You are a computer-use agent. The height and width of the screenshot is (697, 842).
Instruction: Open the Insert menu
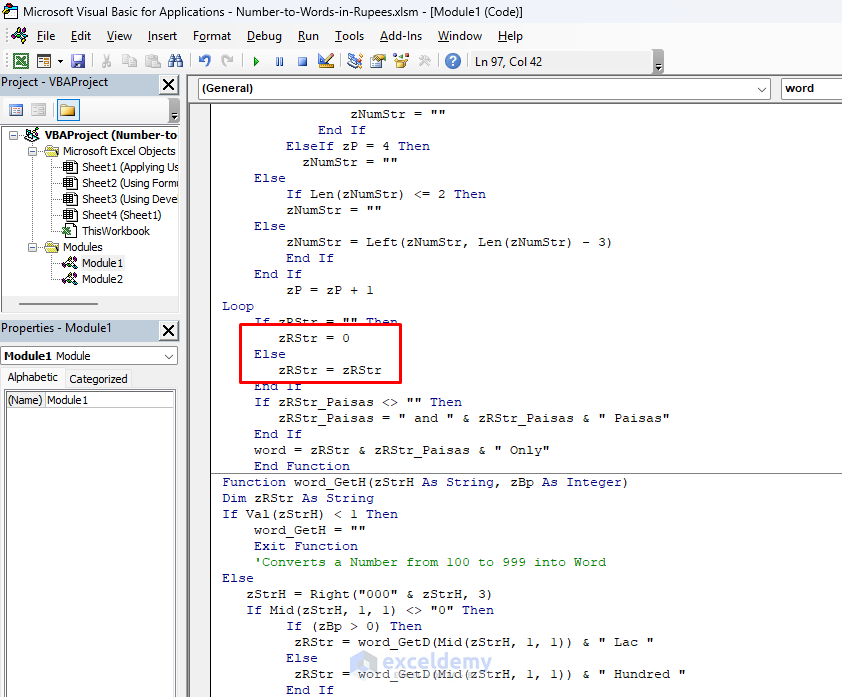(x=162, y=36)
